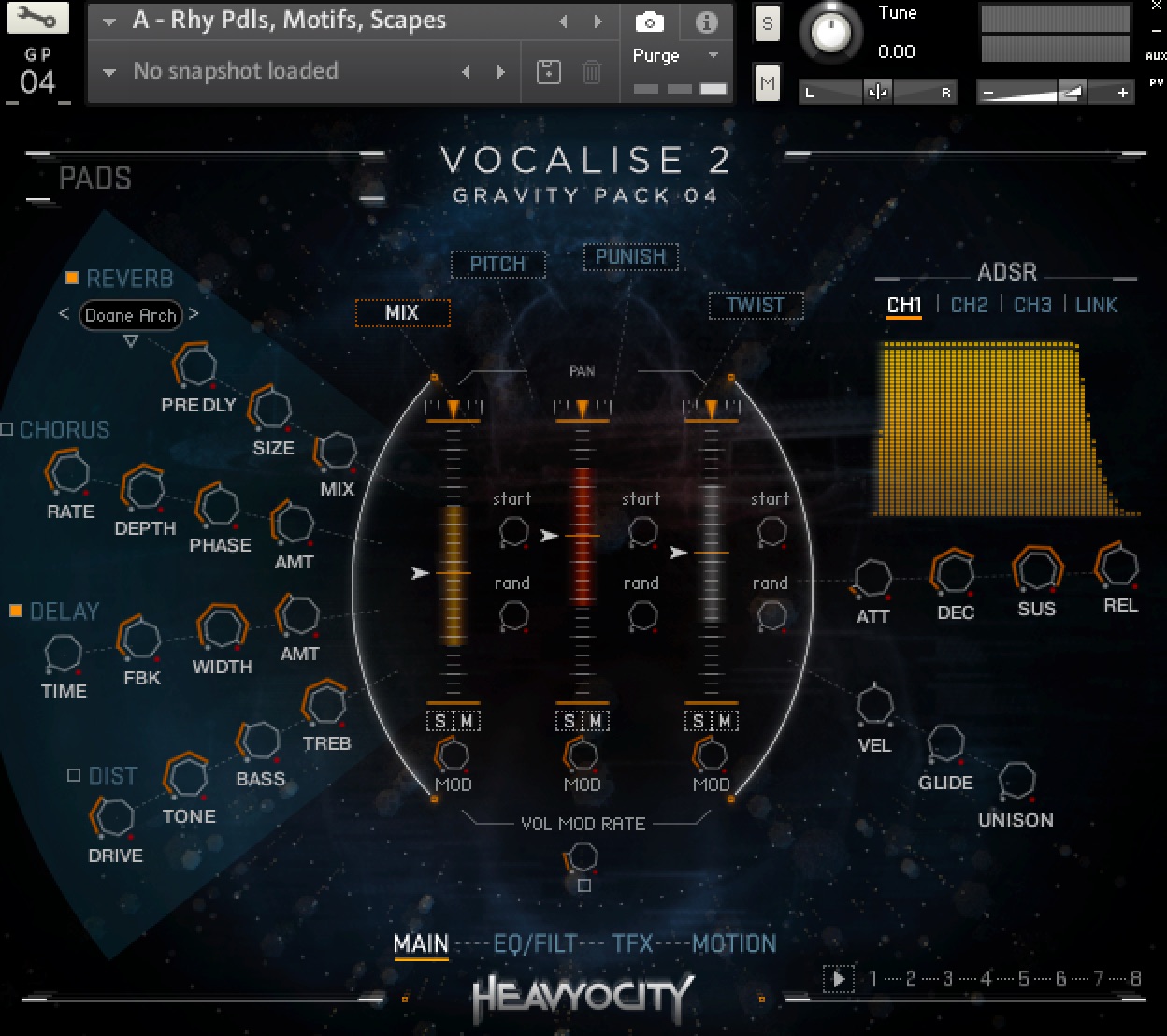
Task: Click the camera snapshot icon
Action: (649, 22)
